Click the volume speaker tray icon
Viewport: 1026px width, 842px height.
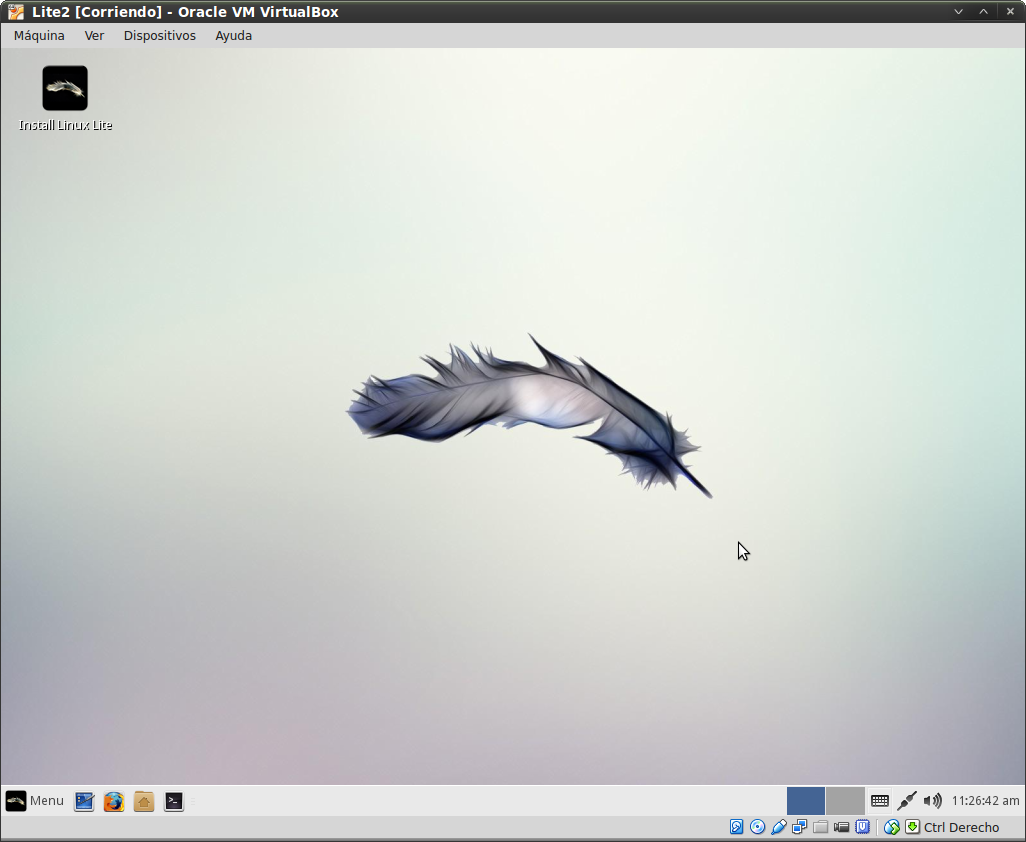point(933,801)
